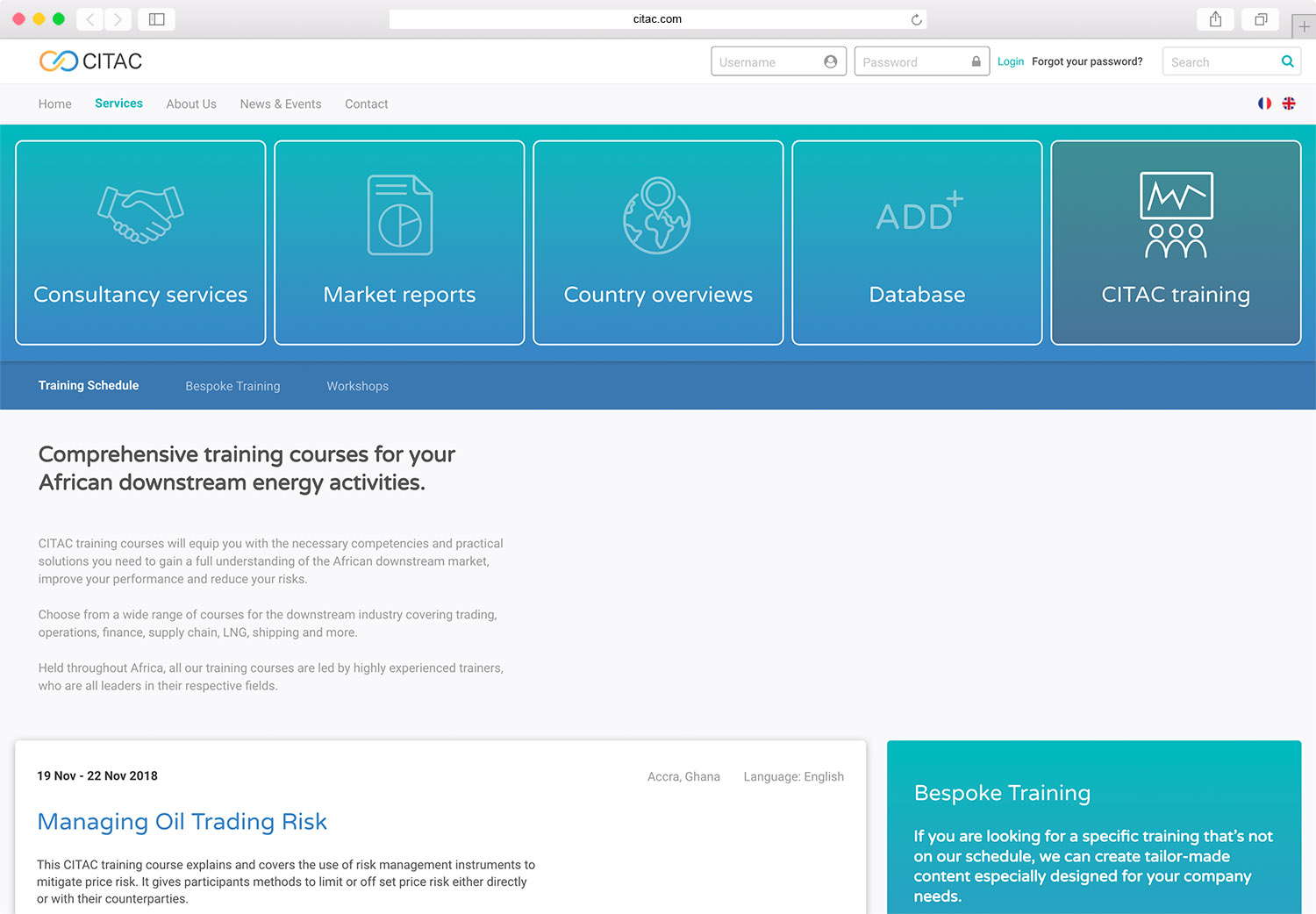Open the Services menu item
Image resolution: width=1316 pixels, height=914 pixels.
point(118,104)
